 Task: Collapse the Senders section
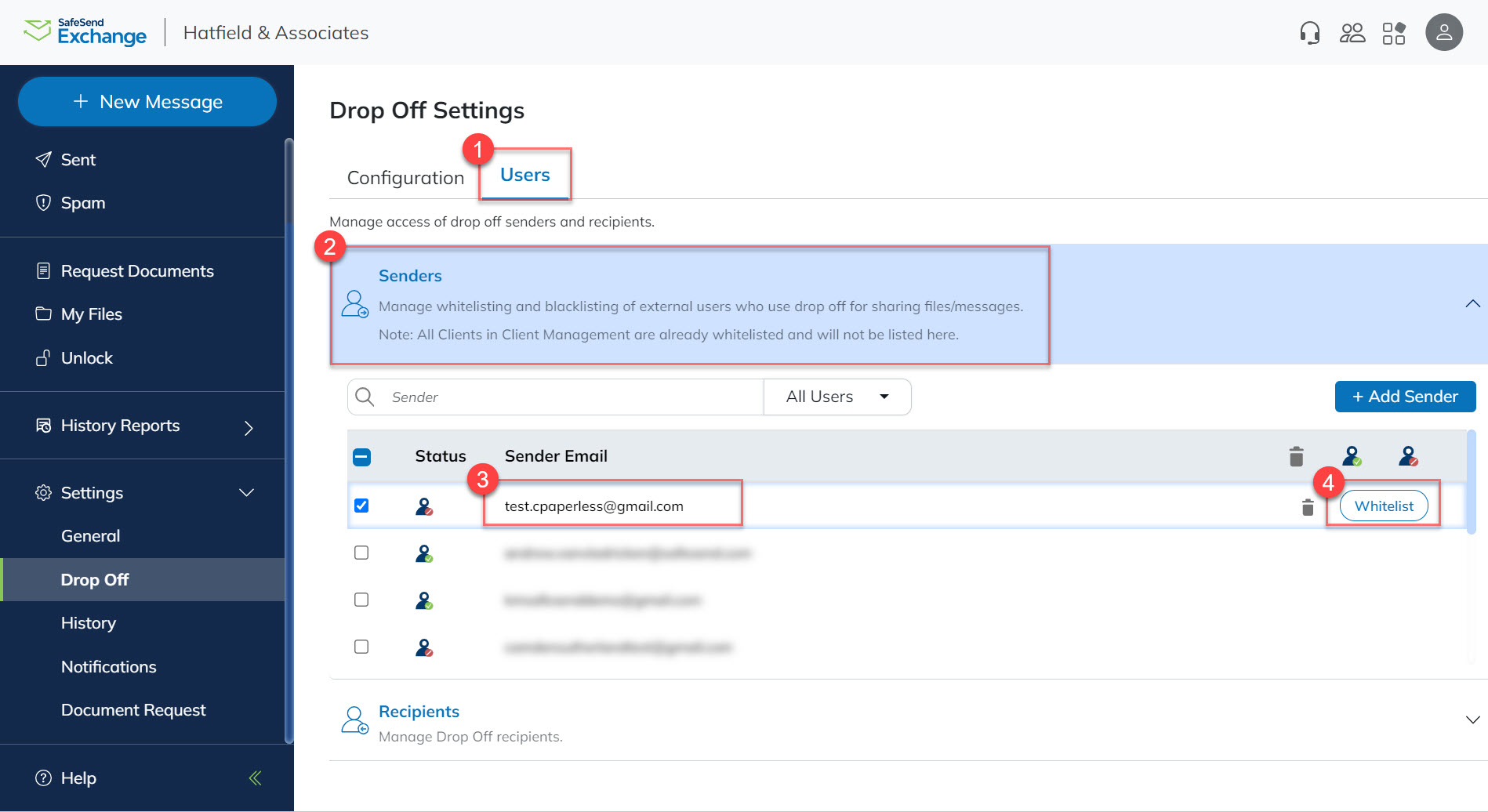pos(1473,303)
